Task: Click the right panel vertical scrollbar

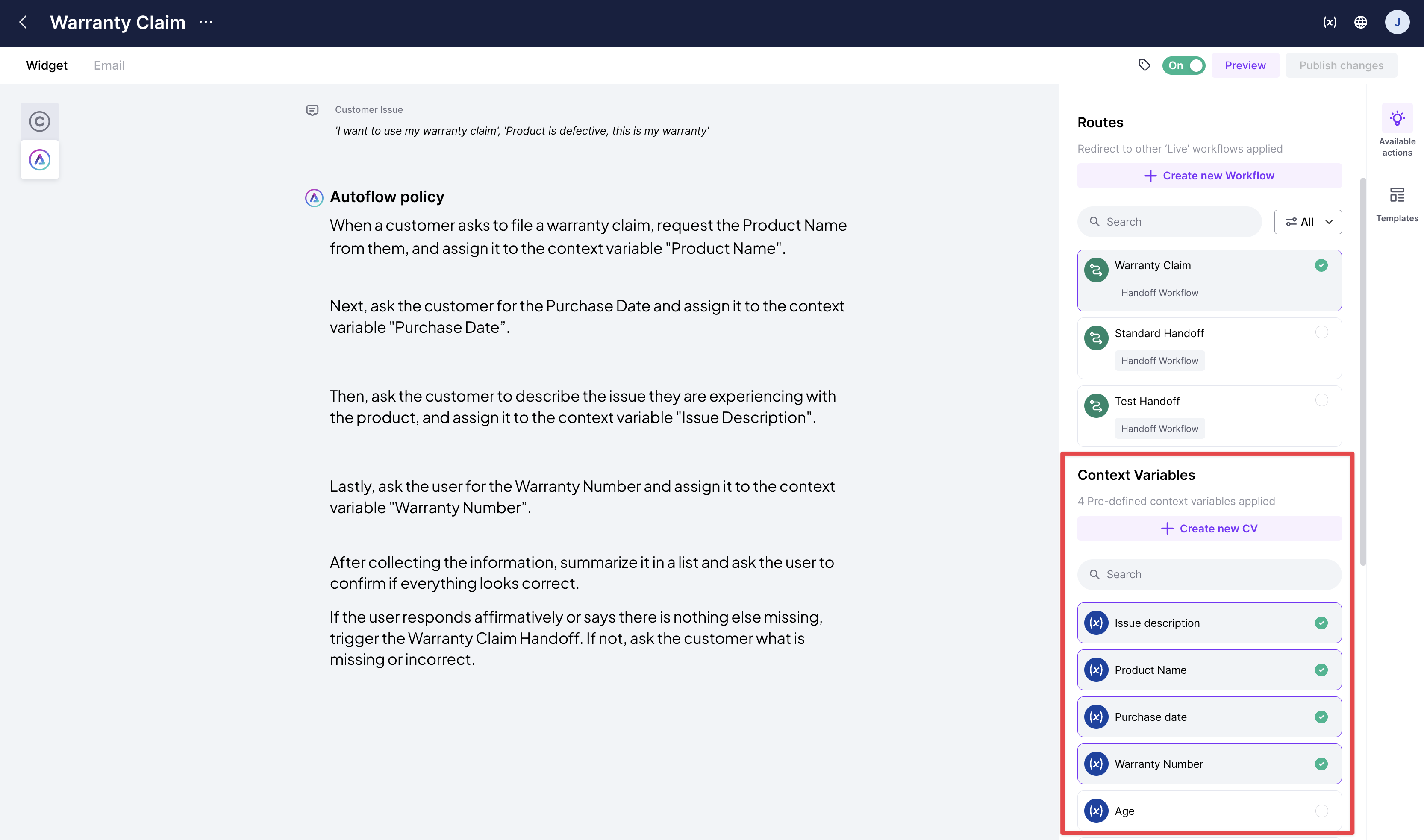Action: pyautogui.click(x=1363, y=371)
